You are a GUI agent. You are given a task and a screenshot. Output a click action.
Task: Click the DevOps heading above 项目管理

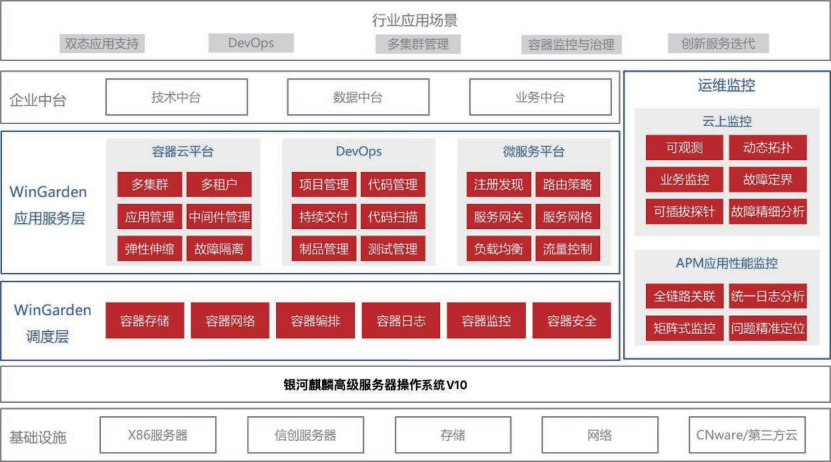[359, 152]
